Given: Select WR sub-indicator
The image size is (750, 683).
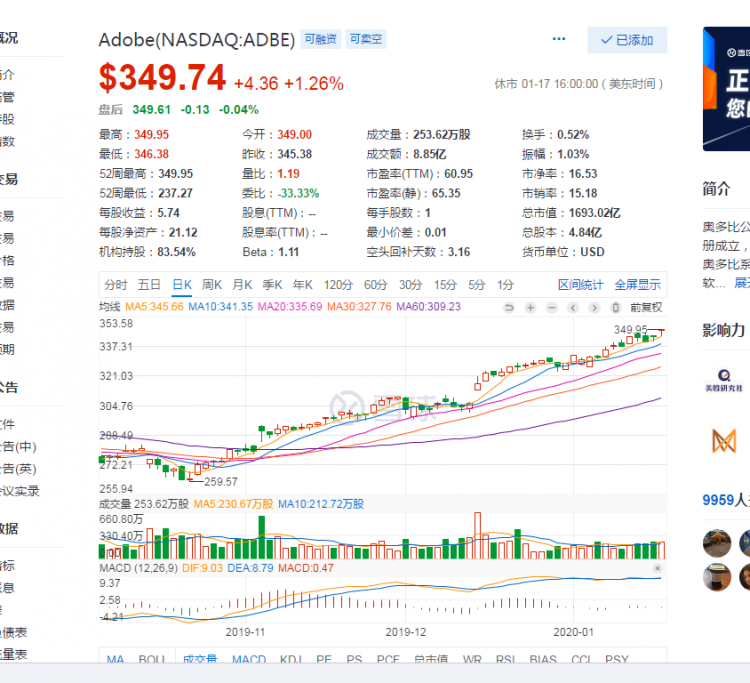Looking at the screenshot, I should pos(472,659).
